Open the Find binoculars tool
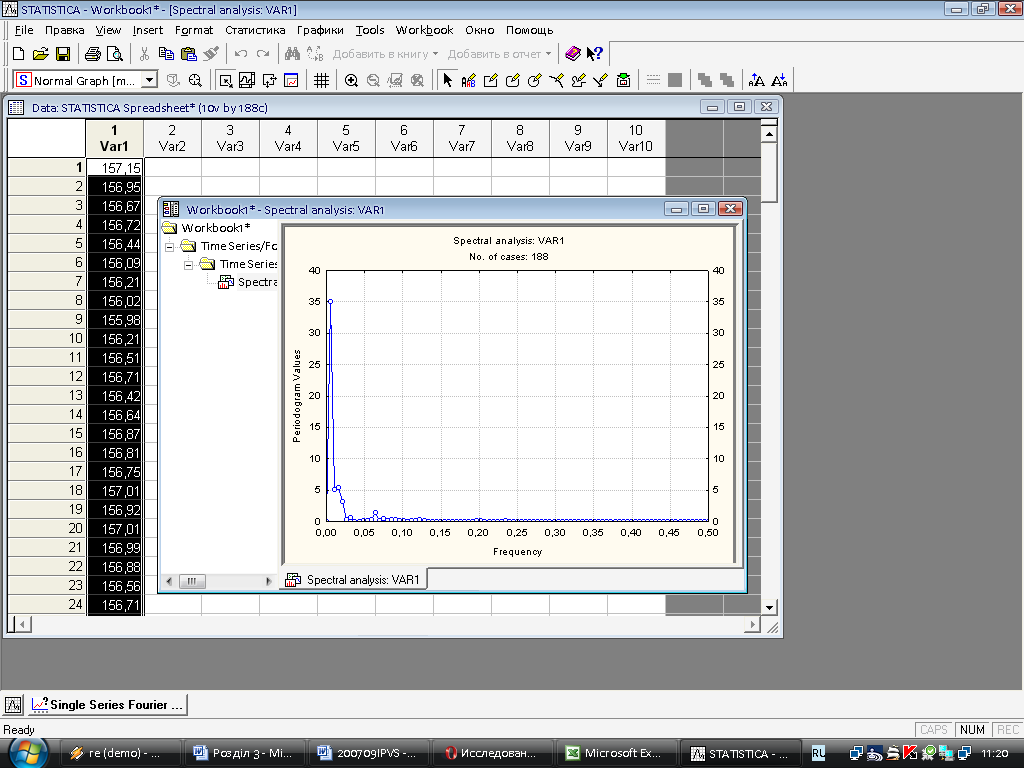The image size is (1024, 768). pyautogui.click(x=293, y=54)
